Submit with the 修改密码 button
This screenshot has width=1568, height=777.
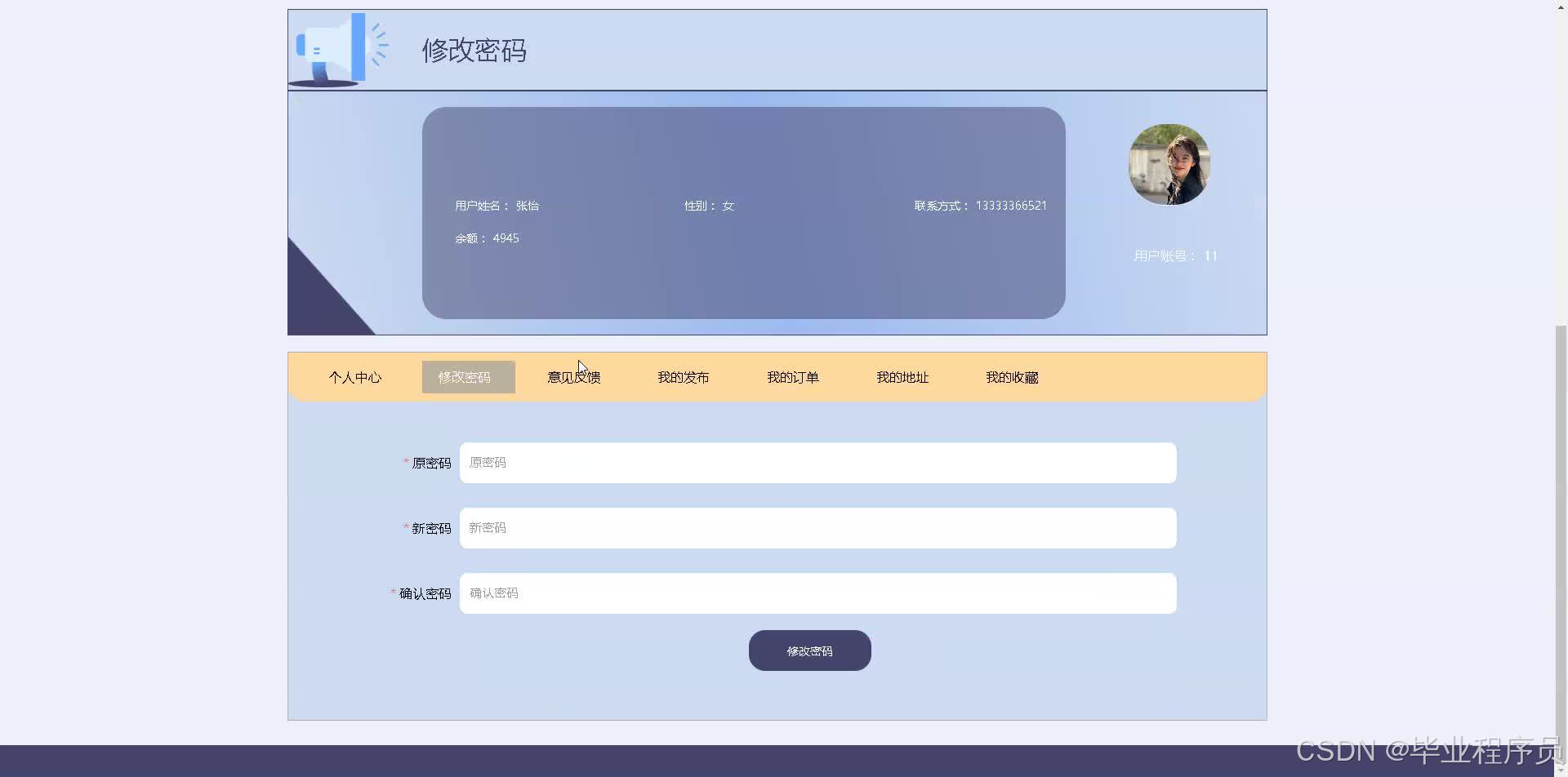pos(809,650)
